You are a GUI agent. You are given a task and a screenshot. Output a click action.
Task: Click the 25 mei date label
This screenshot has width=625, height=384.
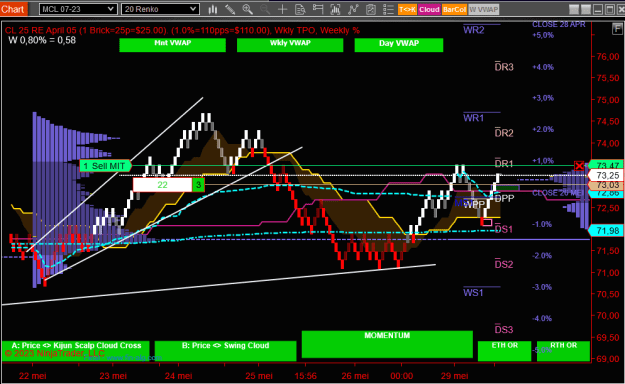pos(259,376)
